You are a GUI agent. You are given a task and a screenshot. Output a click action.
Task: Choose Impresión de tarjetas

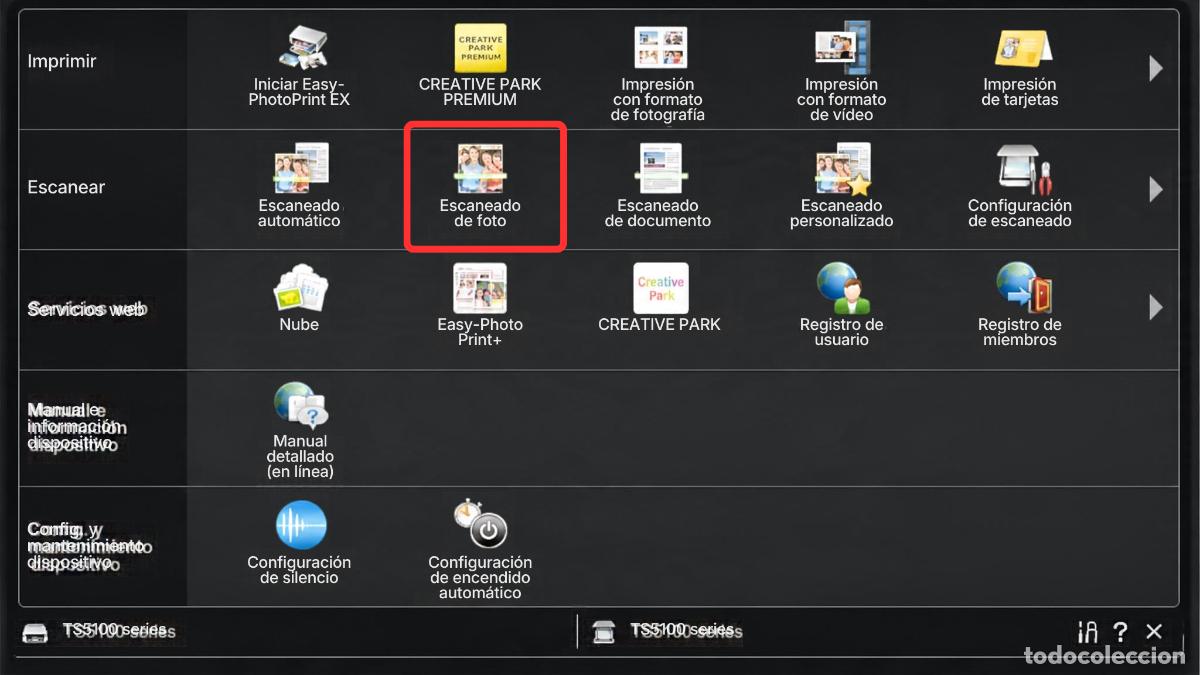pos(1020,68)
